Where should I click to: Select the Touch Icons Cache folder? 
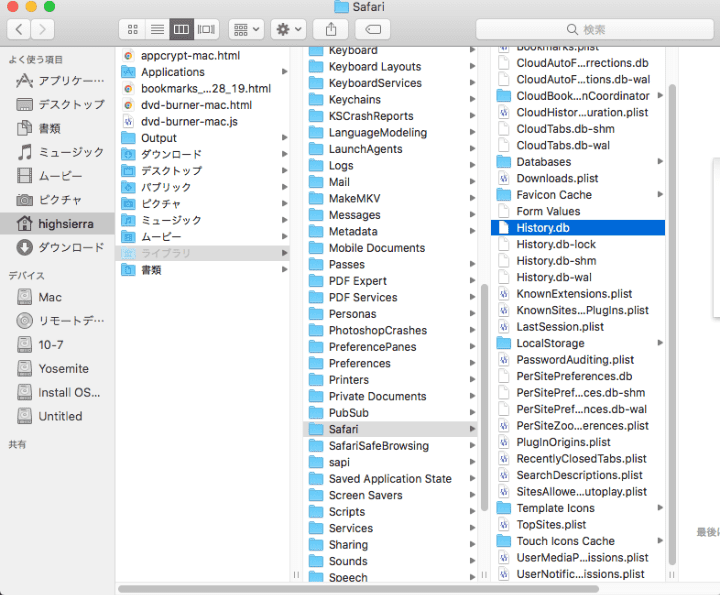coord(578,541)
